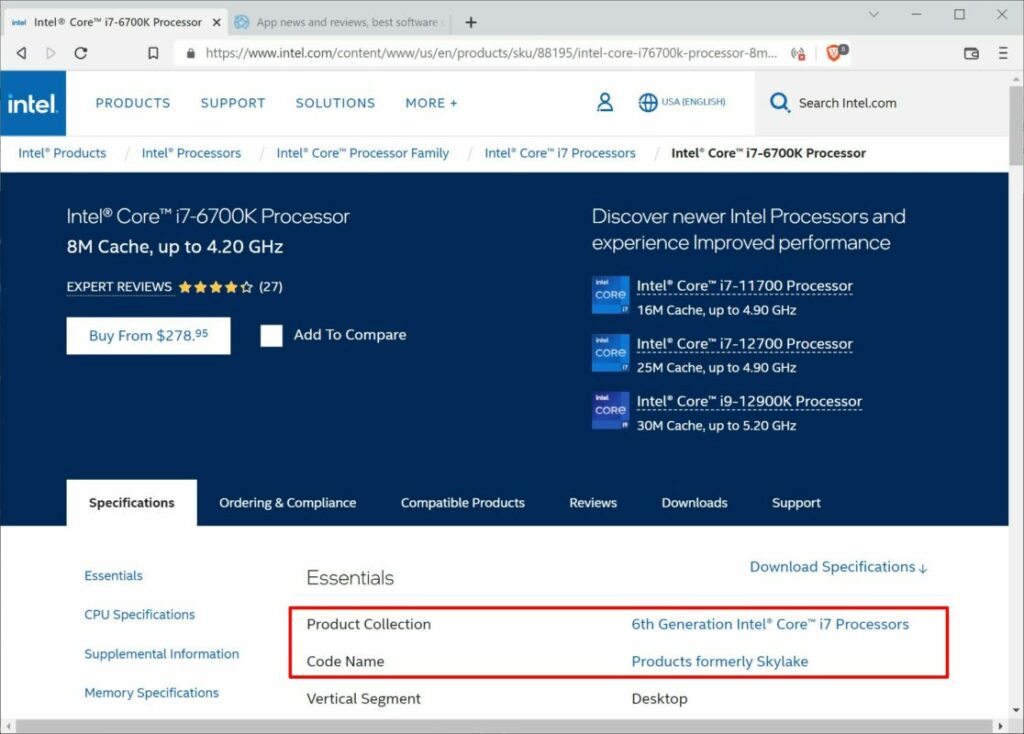Click the sidebar panel icon near the menu
The height and width of the screenshot is (734, 1024).
pos(971,53)
